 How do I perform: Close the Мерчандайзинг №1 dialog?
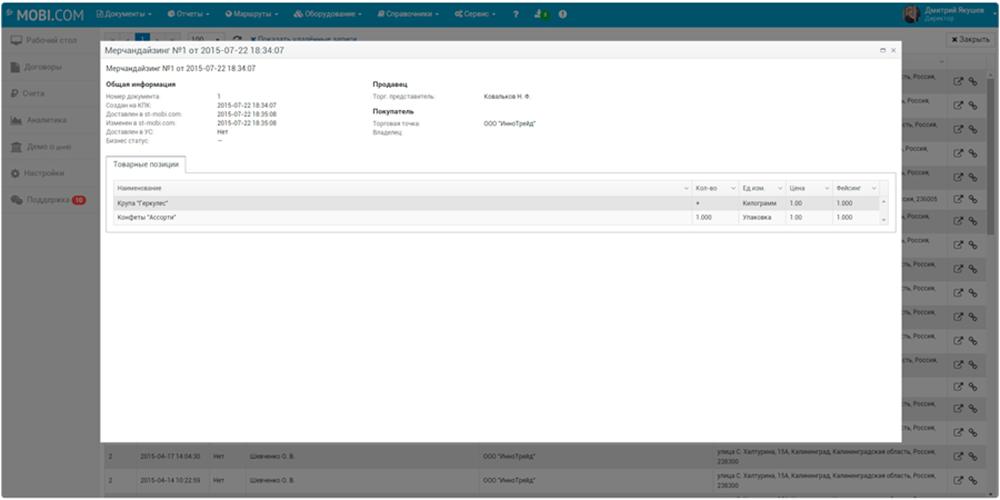click(893, 49)
